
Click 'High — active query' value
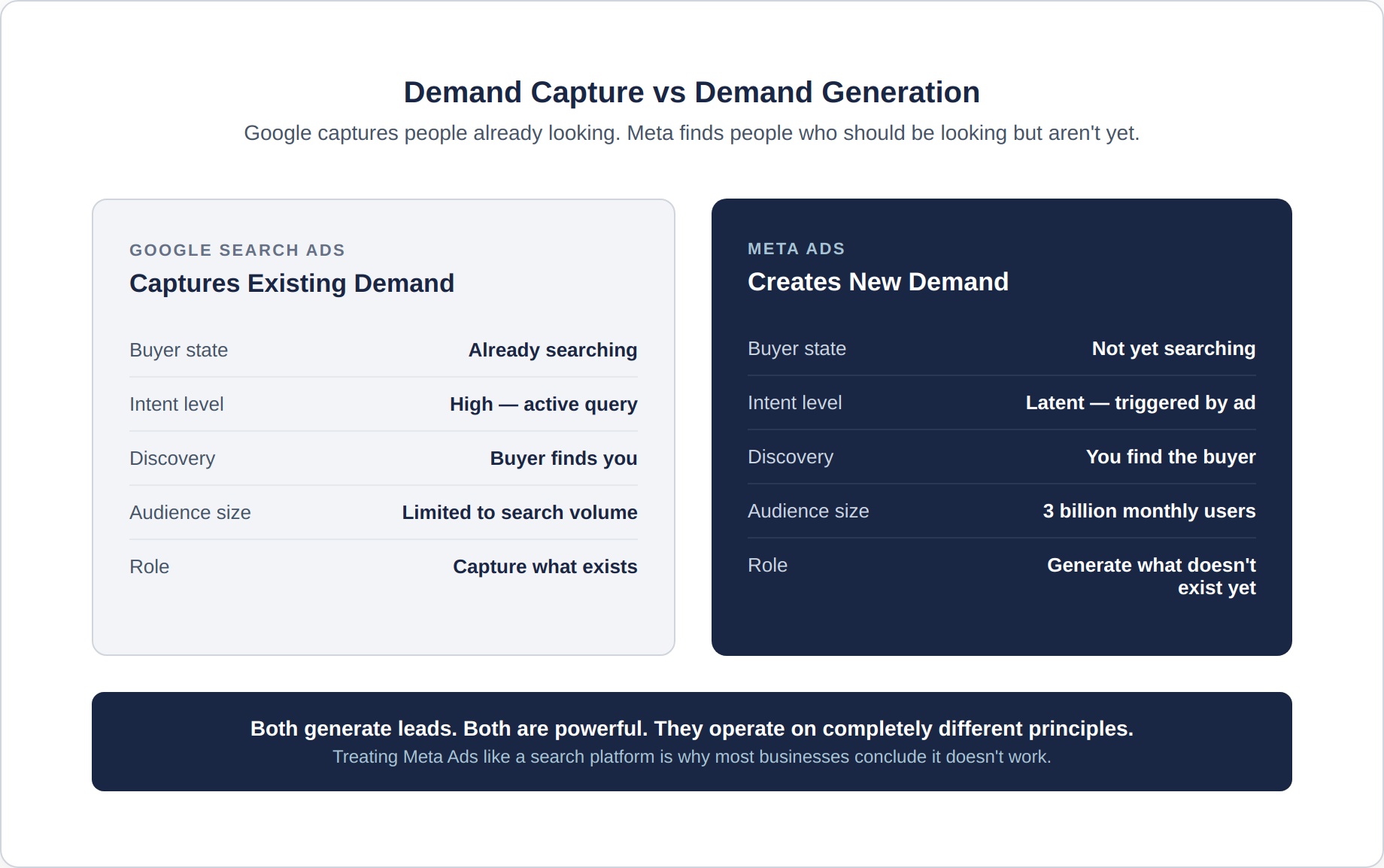(543, 404)
